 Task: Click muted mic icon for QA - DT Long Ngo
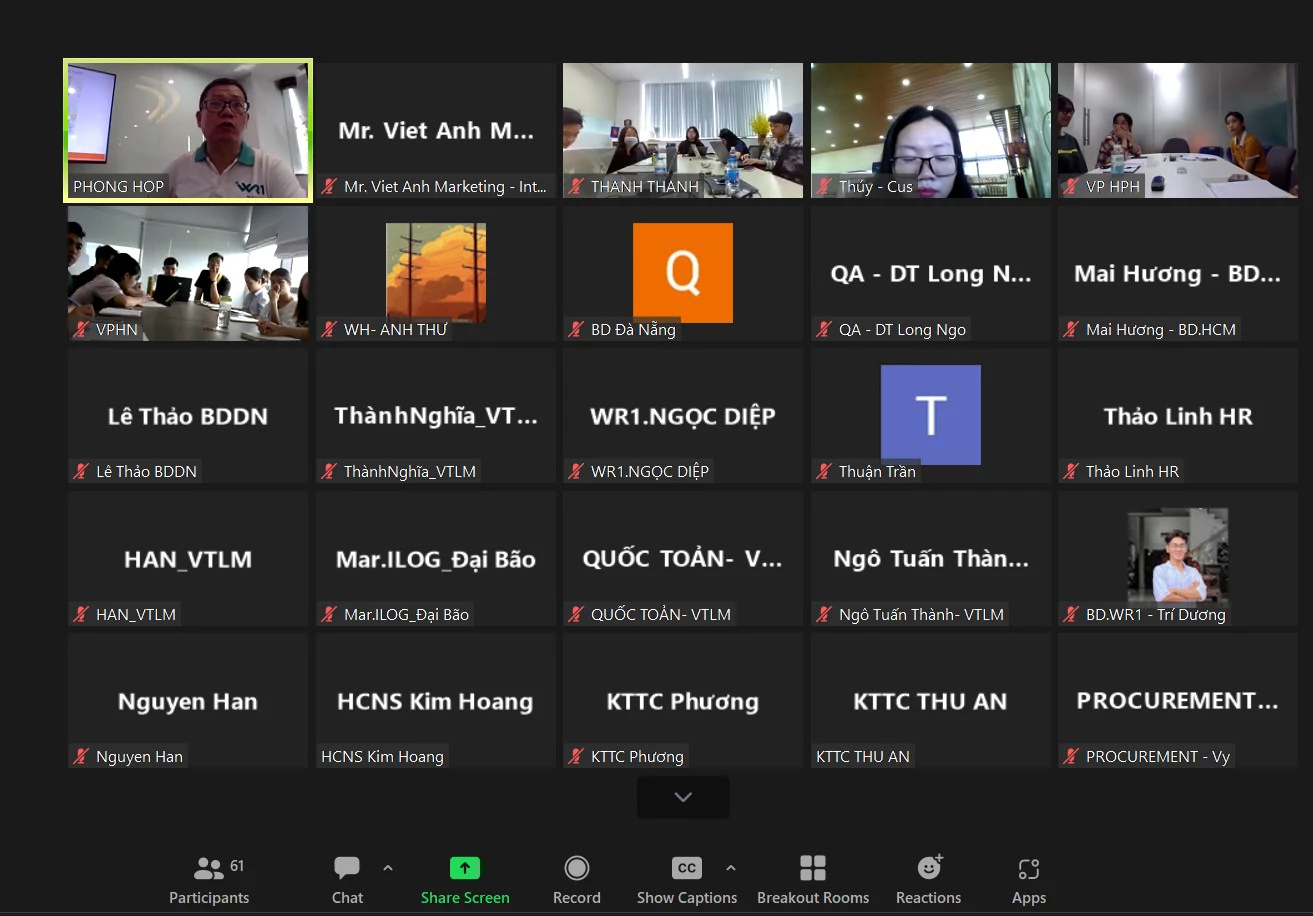(x=824, y=329)
